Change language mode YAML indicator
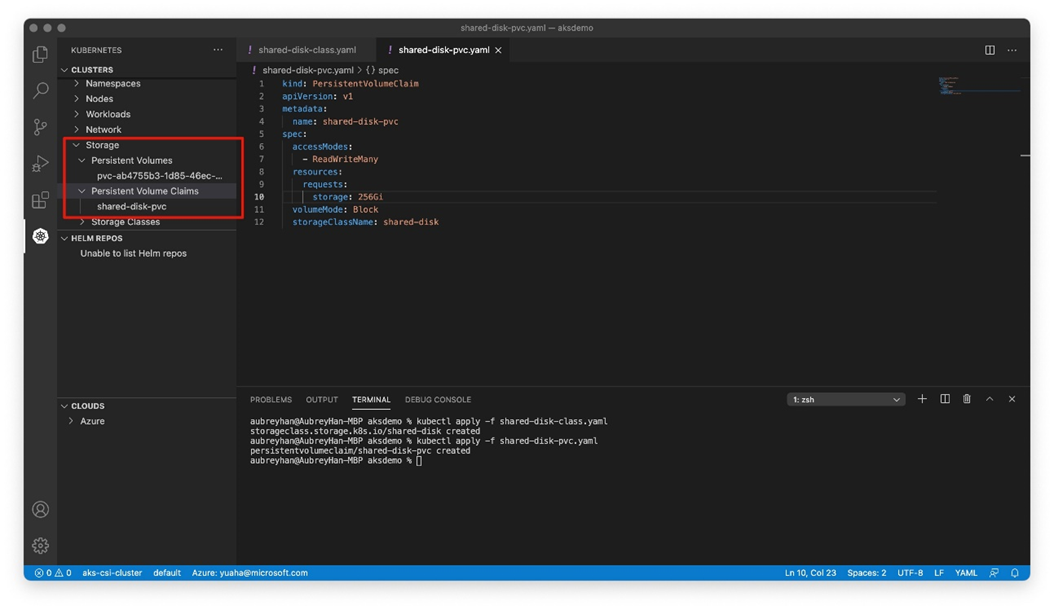The image size is (1054, 610). point(966,573)
